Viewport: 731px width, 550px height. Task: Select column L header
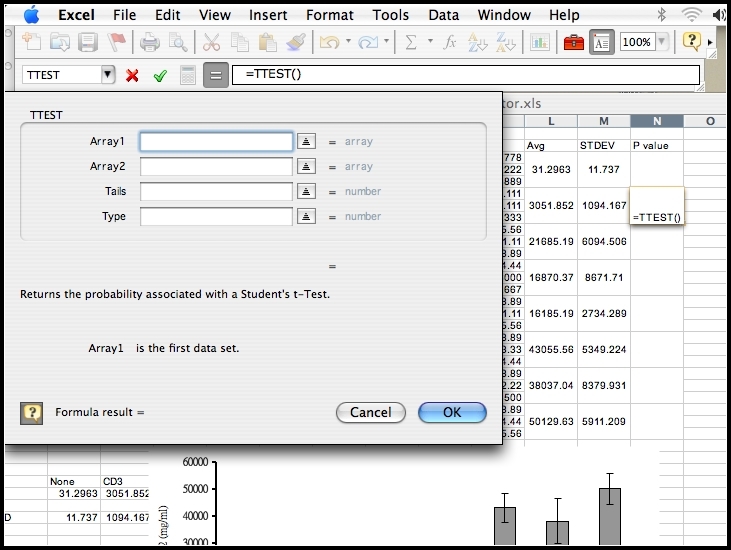pyautogui.click(x=551, y=121)
